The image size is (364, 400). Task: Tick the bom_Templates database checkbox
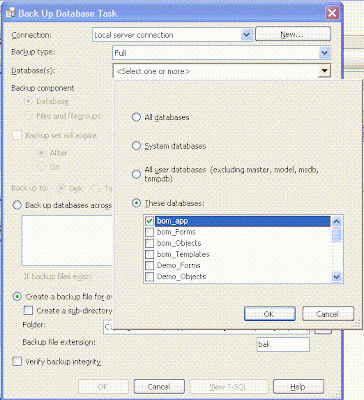(x=149, y=254)
